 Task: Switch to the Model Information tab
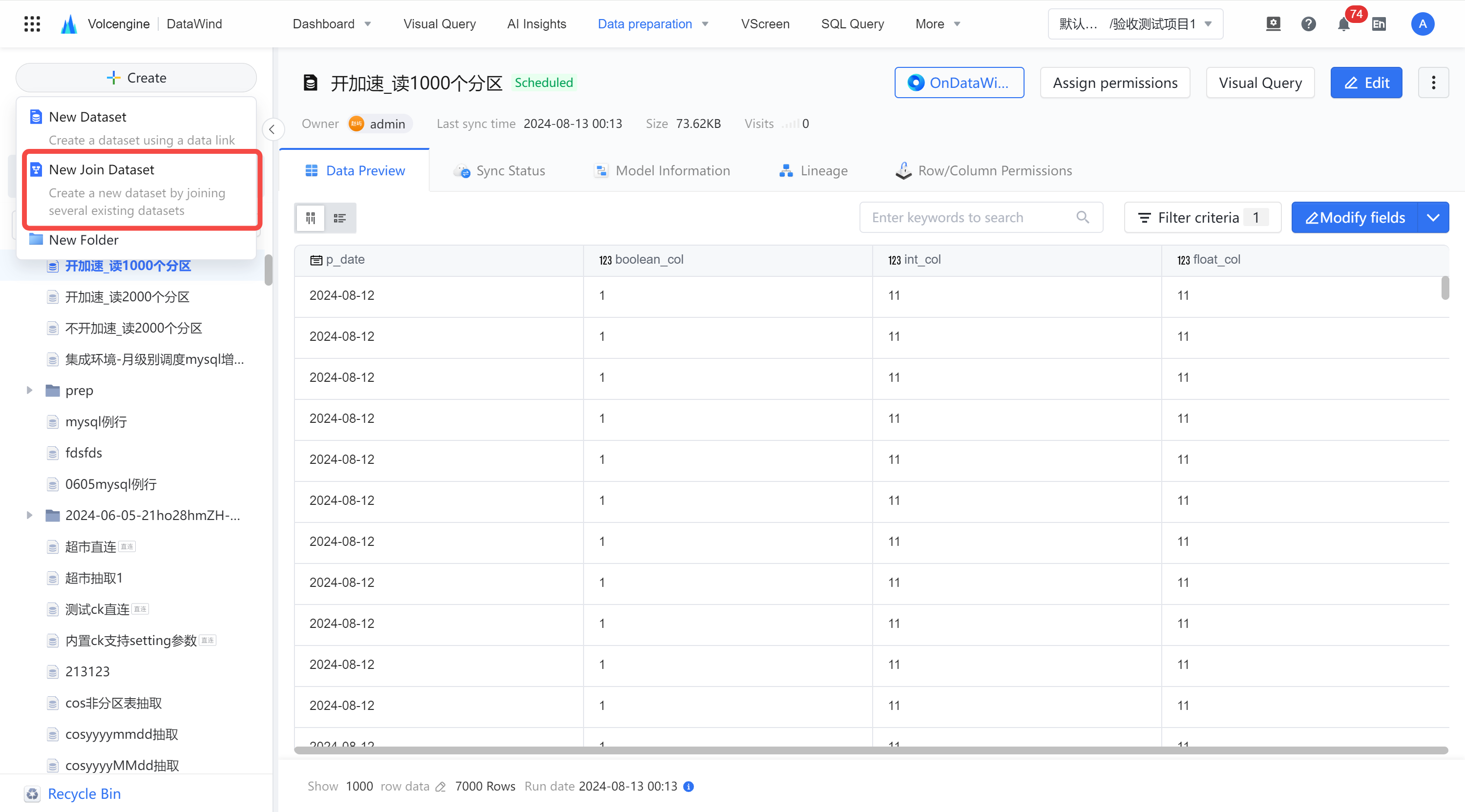click(662, 170)
